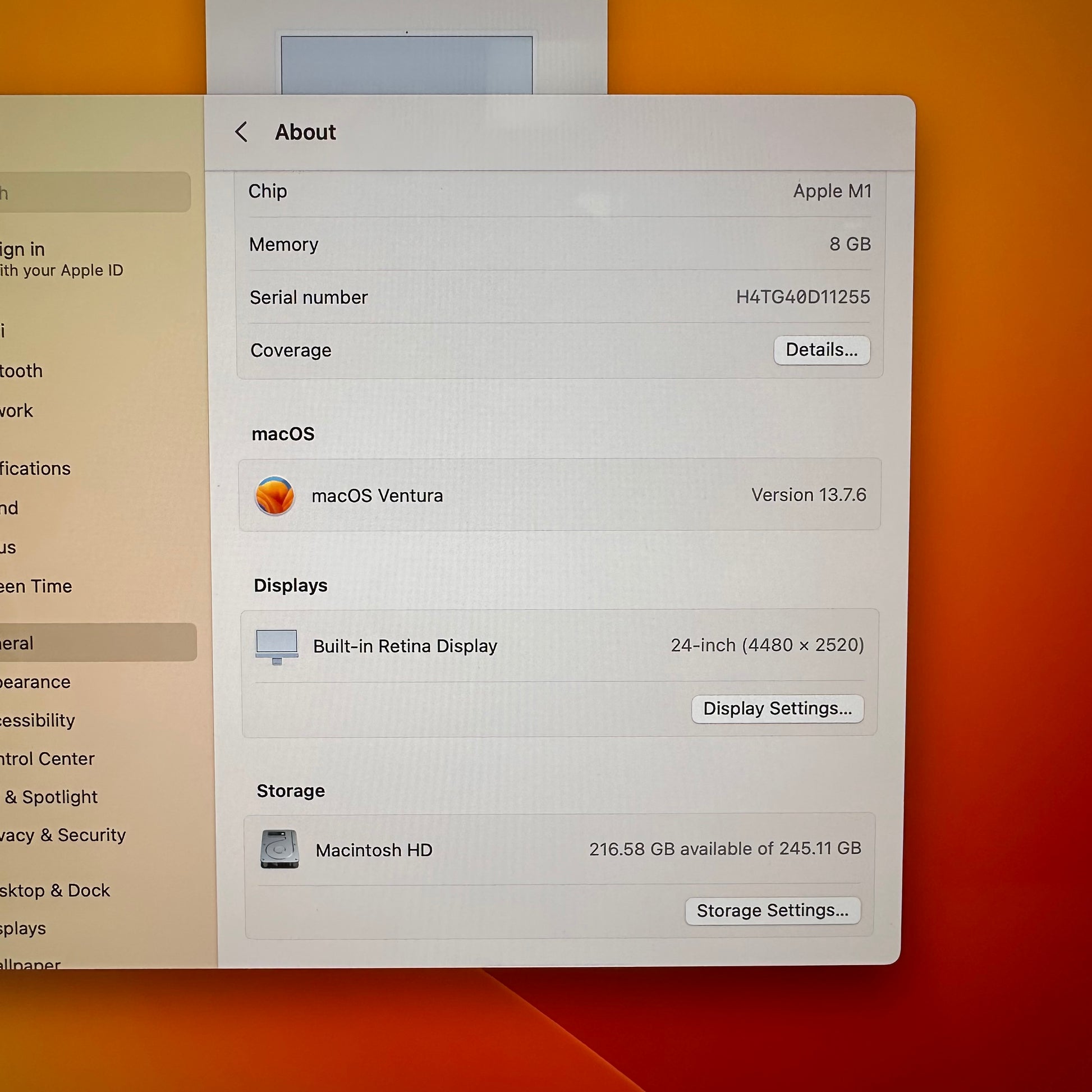Open Storage Settings
This screenshot has width=1092, height=1092.
click(x=773, y=911)
